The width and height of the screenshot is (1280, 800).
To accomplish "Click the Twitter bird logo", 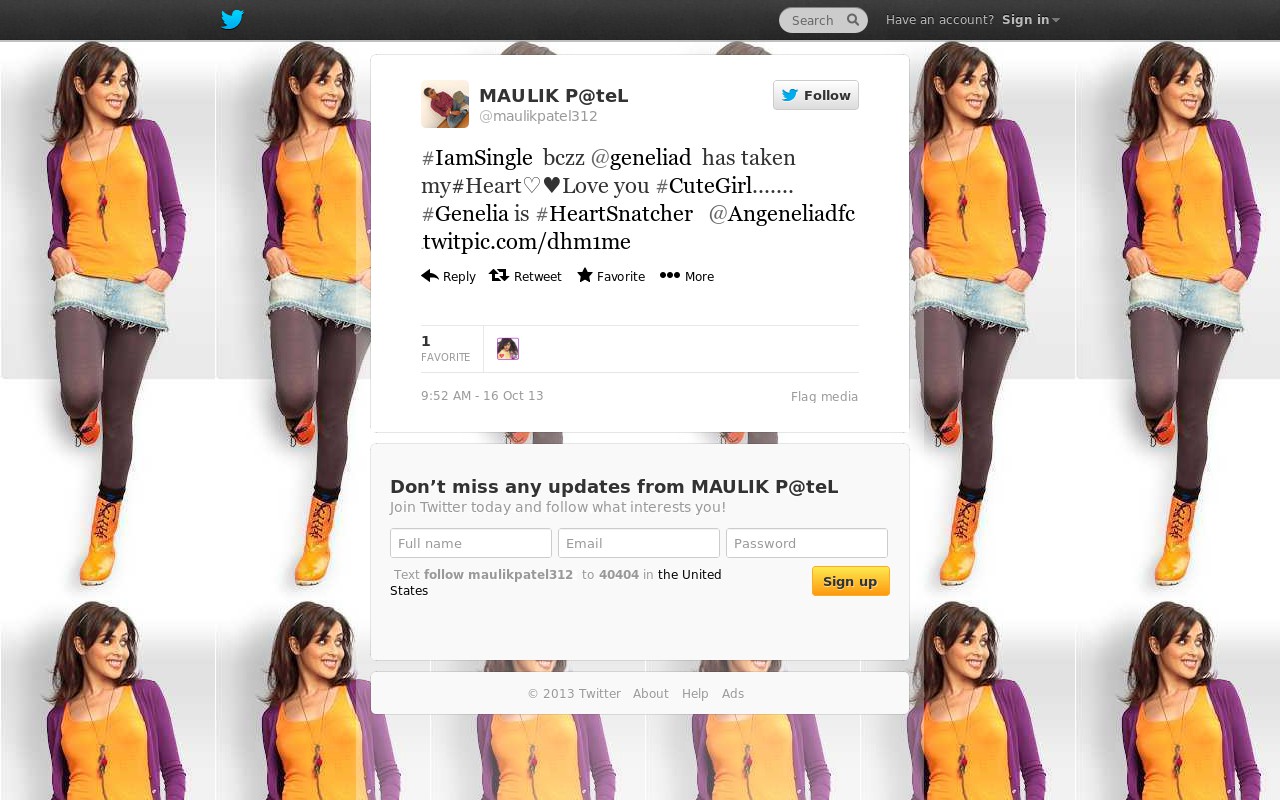I will [232, 19].
